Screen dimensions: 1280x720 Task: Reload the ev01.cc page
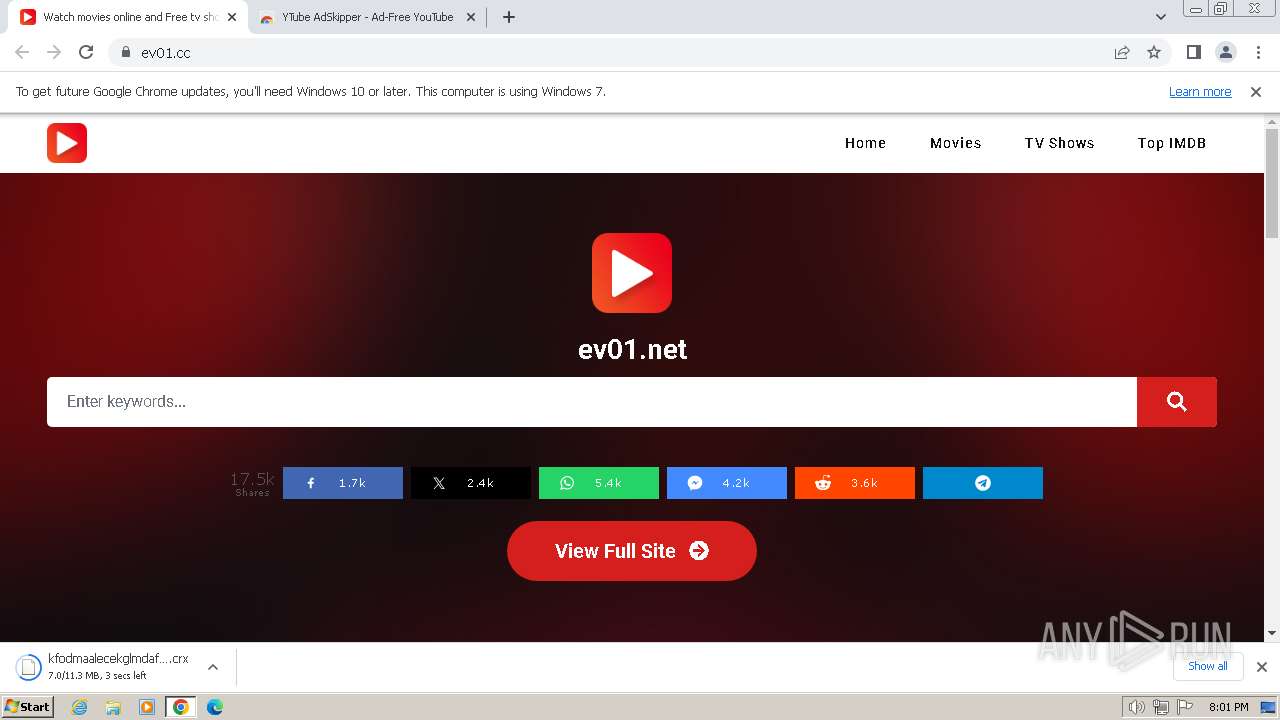pos(86,52)
